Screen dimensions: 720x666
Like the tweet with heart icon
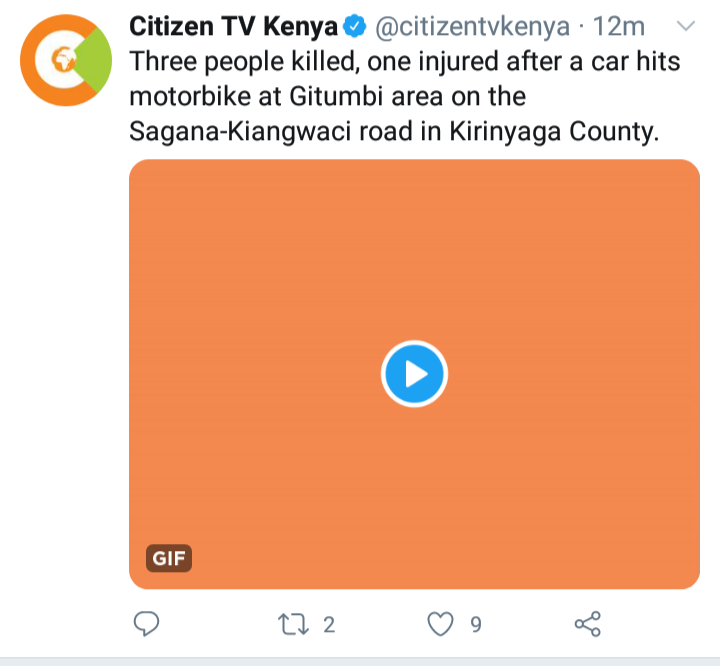(440, 624)
